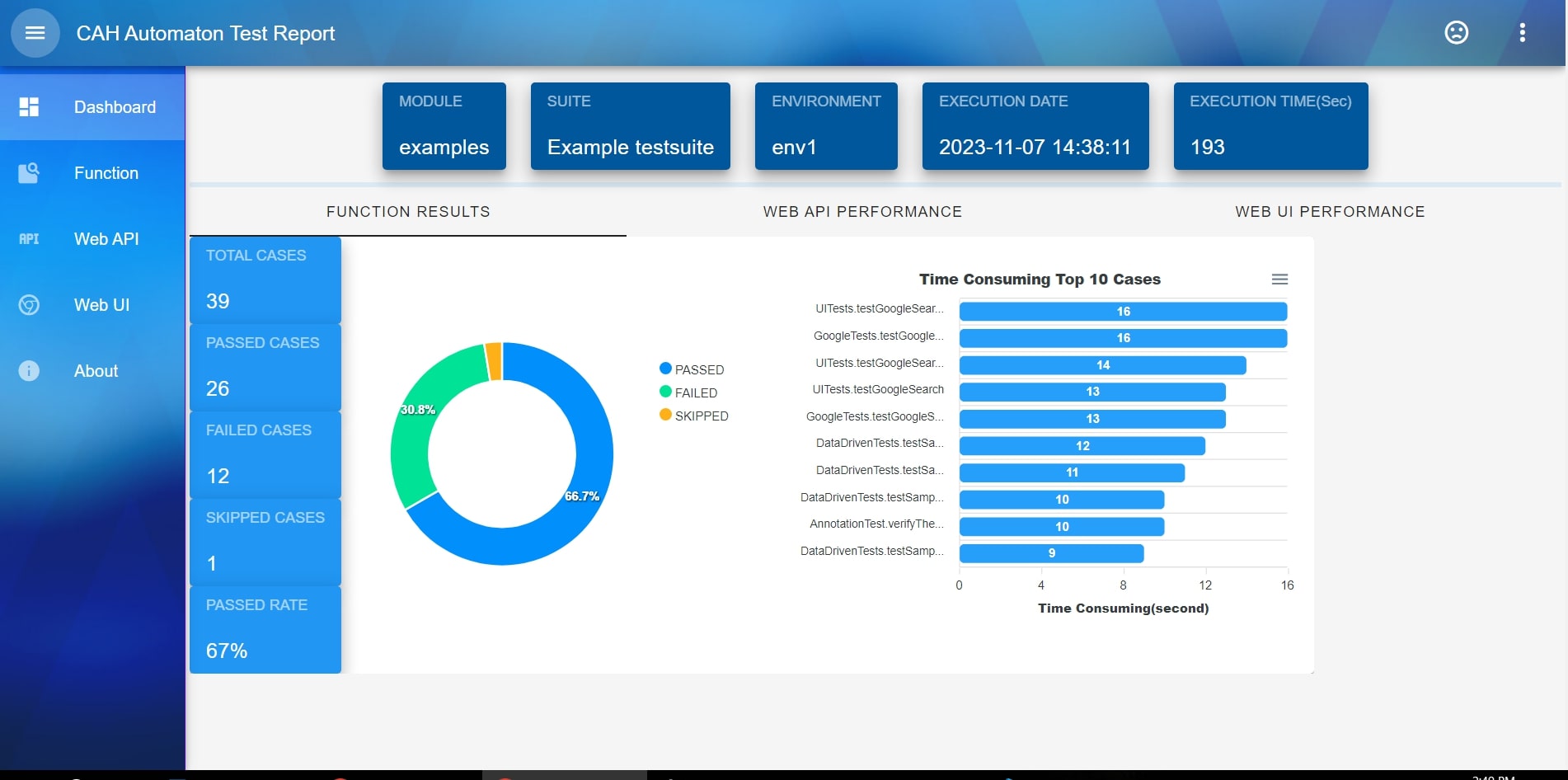Click the sad-face feedback icon in the header
The width and height of the screenshot is (1568, 780).
[x=1456, y=33]
